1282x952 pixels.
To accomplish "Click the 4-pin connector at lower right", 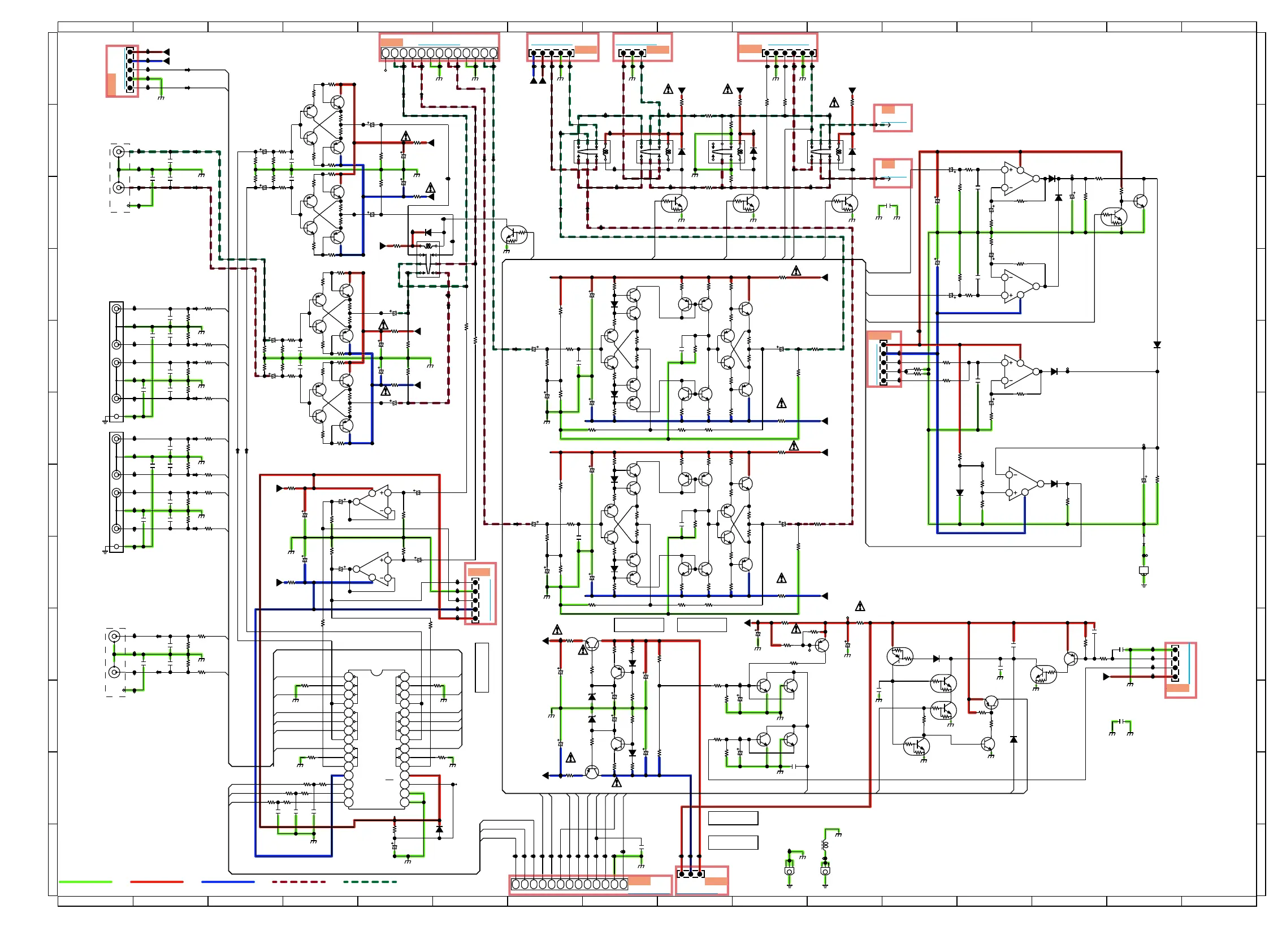I will tap(1175, 663).
